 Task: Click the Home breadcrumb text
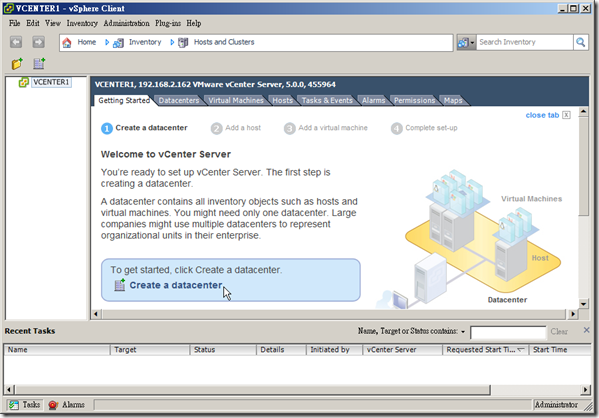[x=87, y=42]
